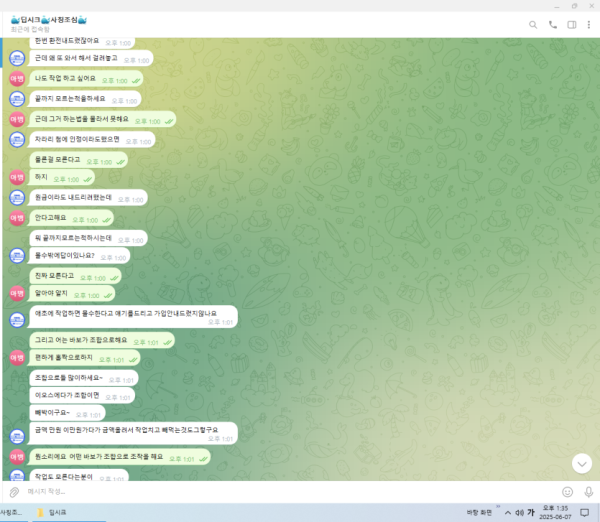Open the Windows notification center icon
Screen dimensions: 600x522
[x=584, y=512]
